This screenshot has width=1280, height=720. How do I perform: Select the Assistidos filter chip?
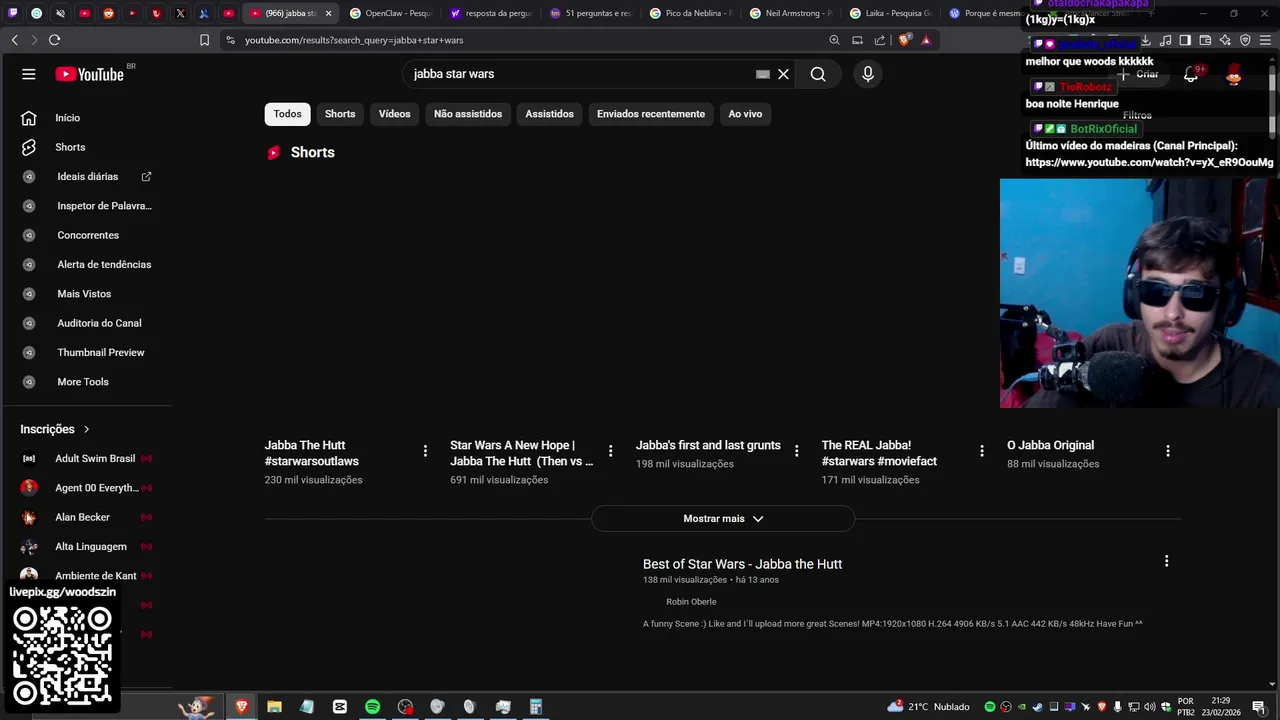coord(550,114)
